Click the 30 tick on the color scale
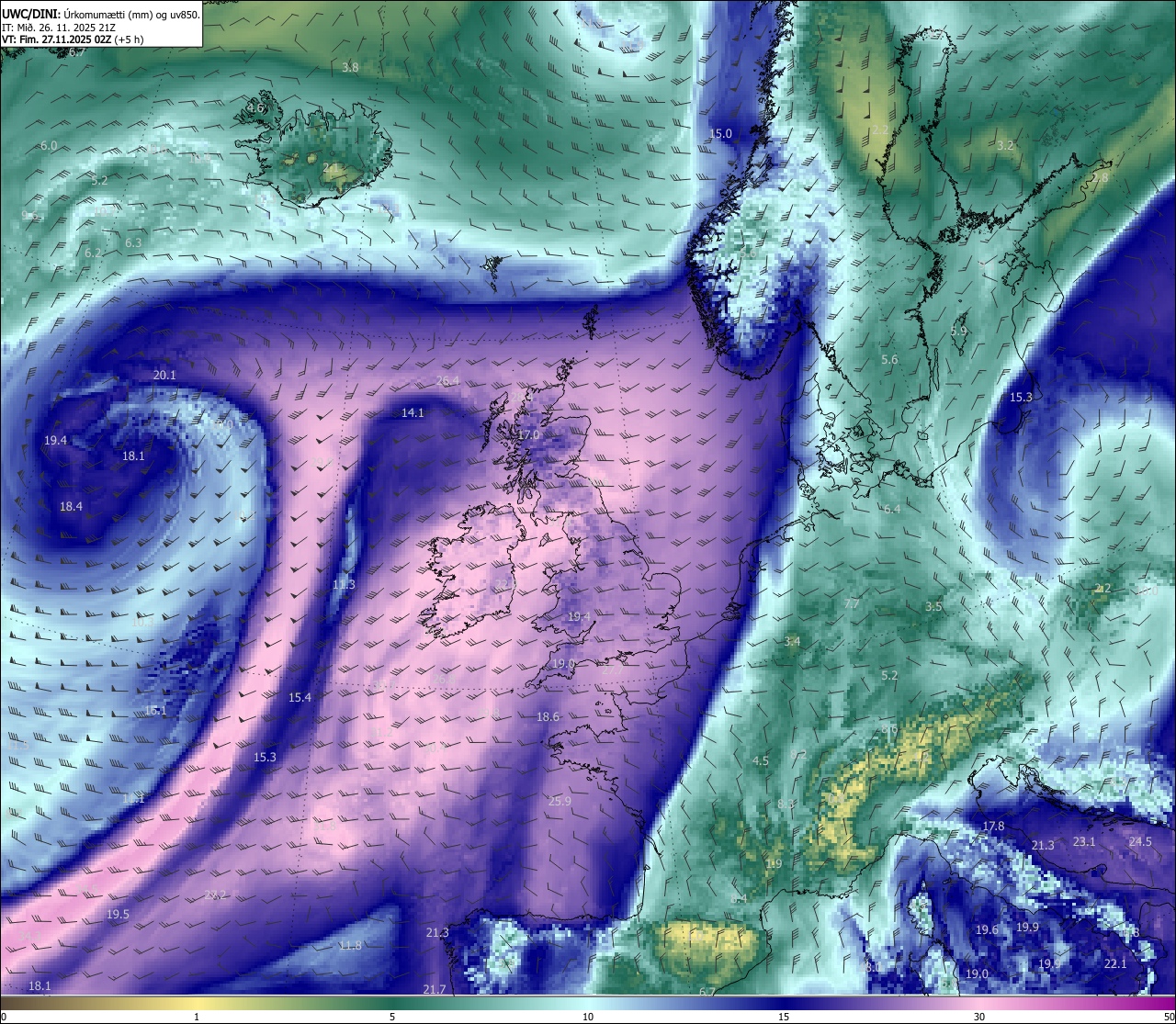Image resolution: width=1176 pixels, height=1024 pixels. tap(979, 1017)
